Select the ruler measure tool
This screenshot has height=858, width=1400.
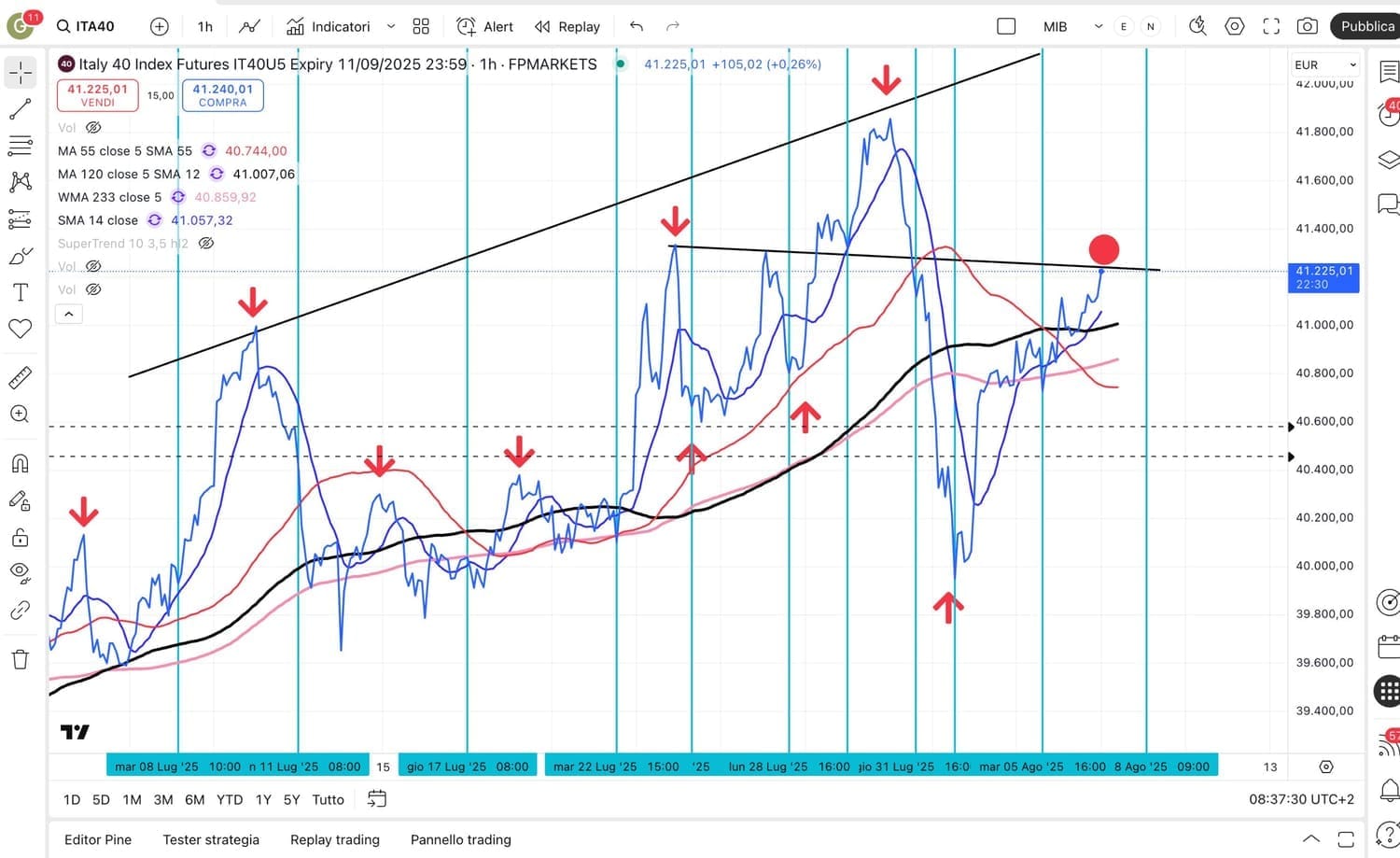21,378
